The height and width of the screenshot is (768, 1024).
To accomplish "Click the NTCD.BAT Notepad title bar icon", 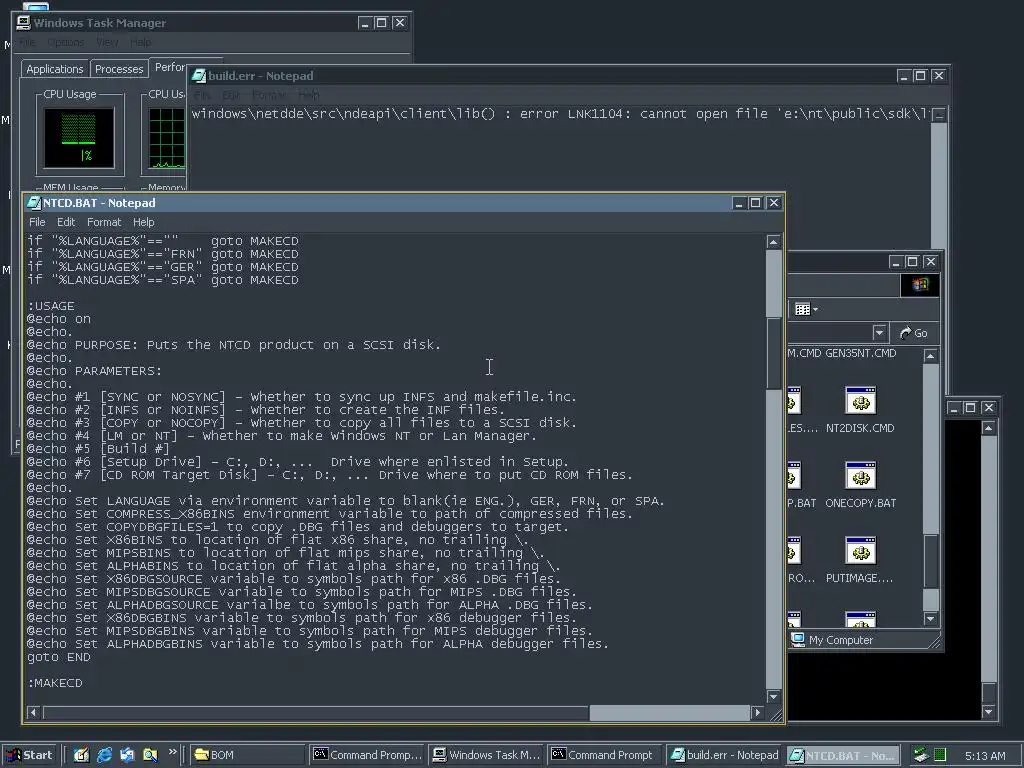I will coord(33,203).
